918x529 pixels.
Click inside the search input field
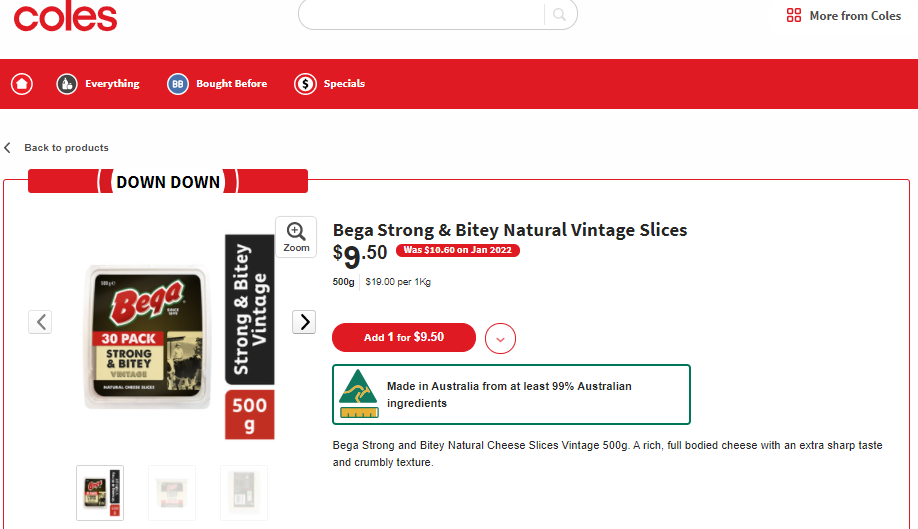[422, 15]
